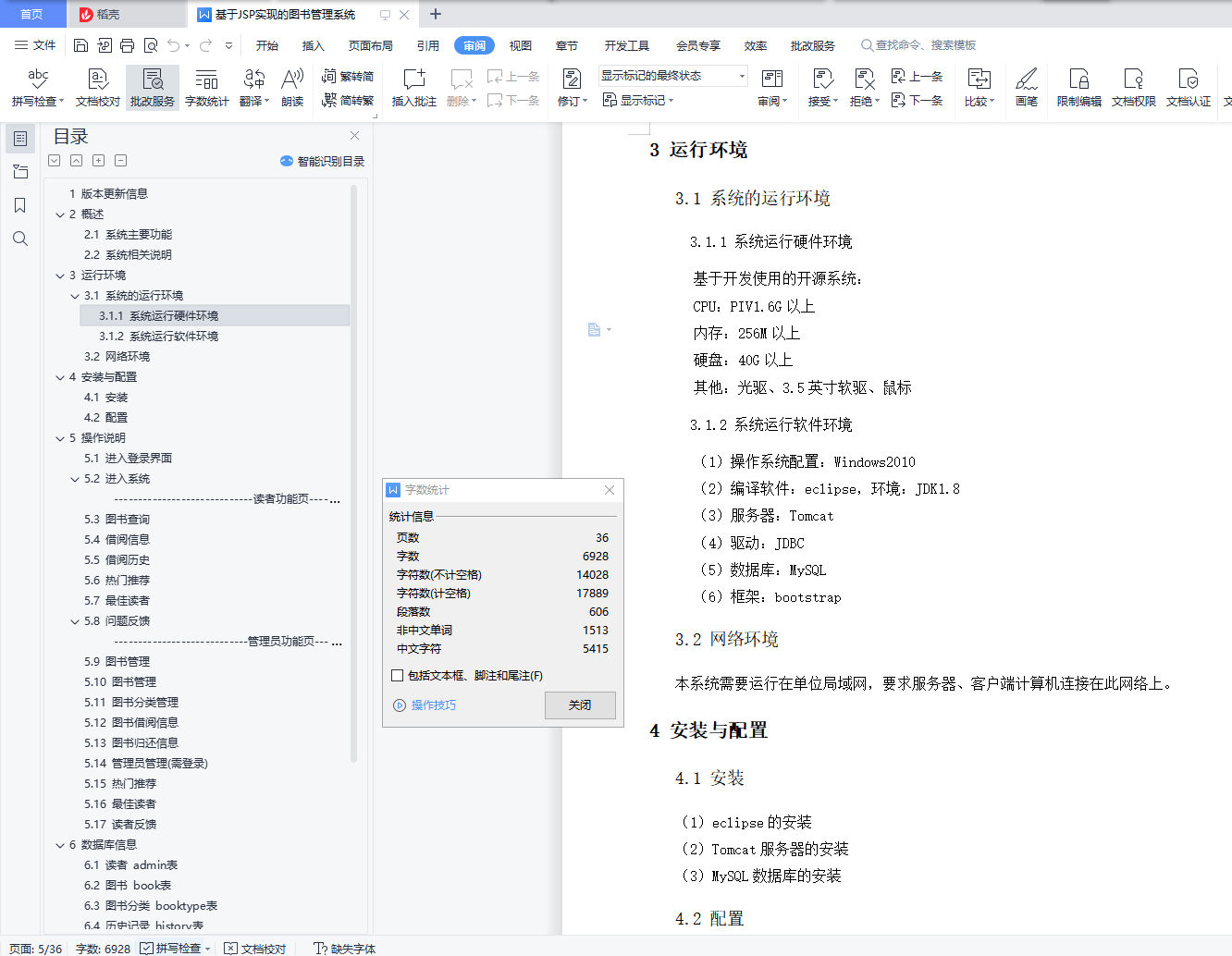The height and width of the screenshot is (956, 1232).
Task: Go to 上一条 change next to 接受
Action: tap(917, 77)
